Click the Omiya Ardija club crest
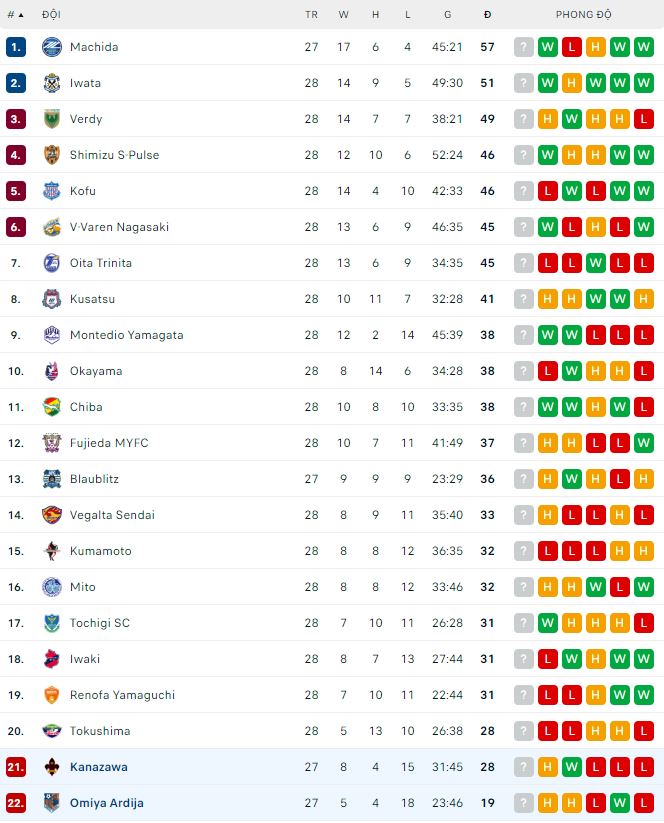 pos(52,803)
